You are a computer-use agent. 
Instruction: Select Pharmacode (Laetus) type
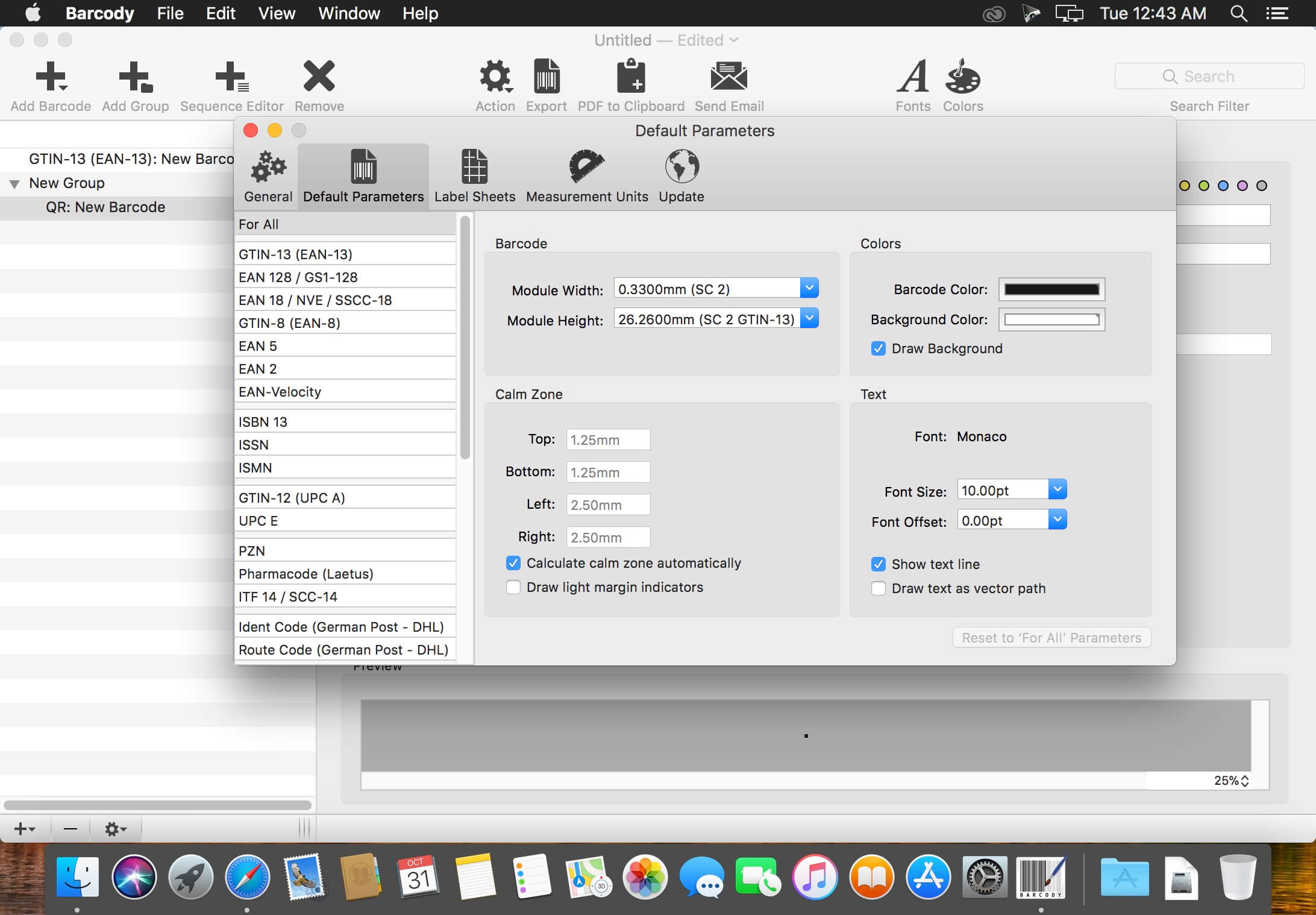(345, 574)
